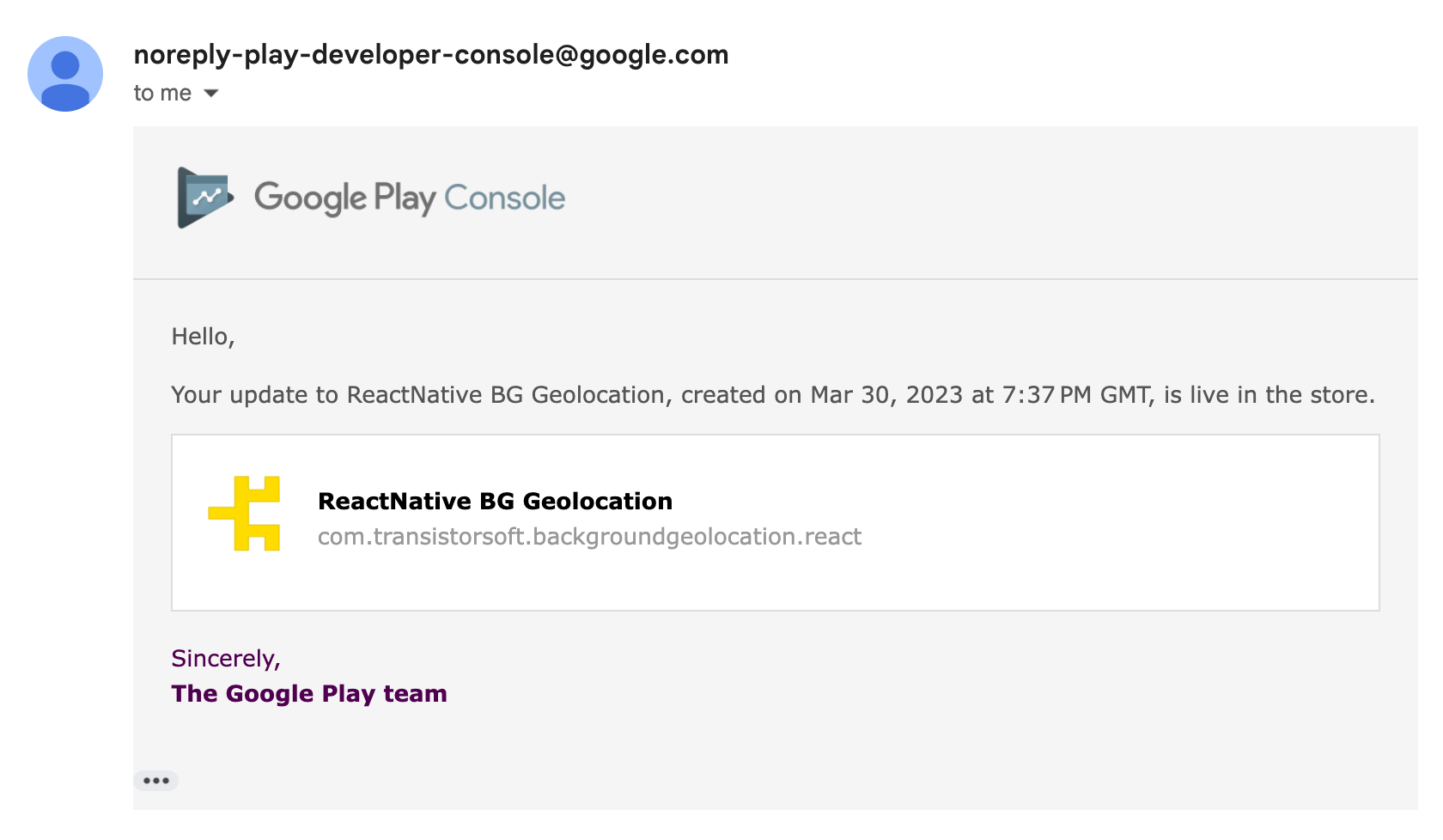Click the Sincerely closing line
1443x840 pixels.
point(226,658)
